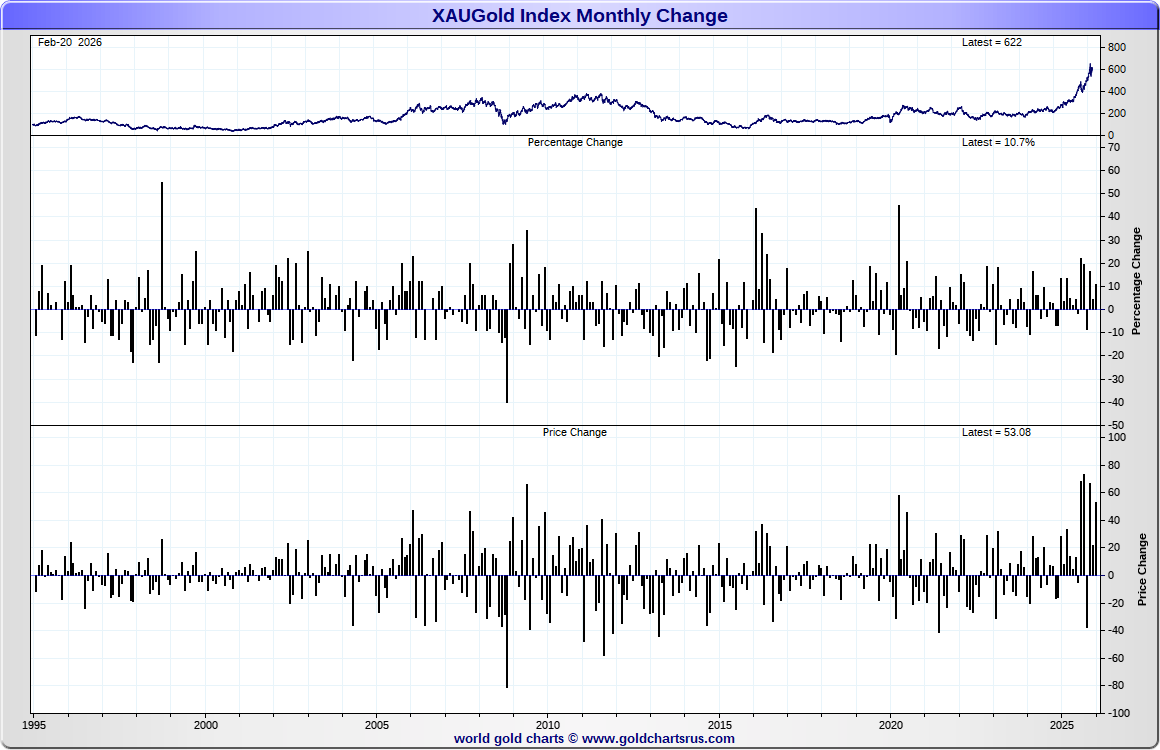
Task: Click the 800 tick on index axis
Action: tap(1116, 47)
